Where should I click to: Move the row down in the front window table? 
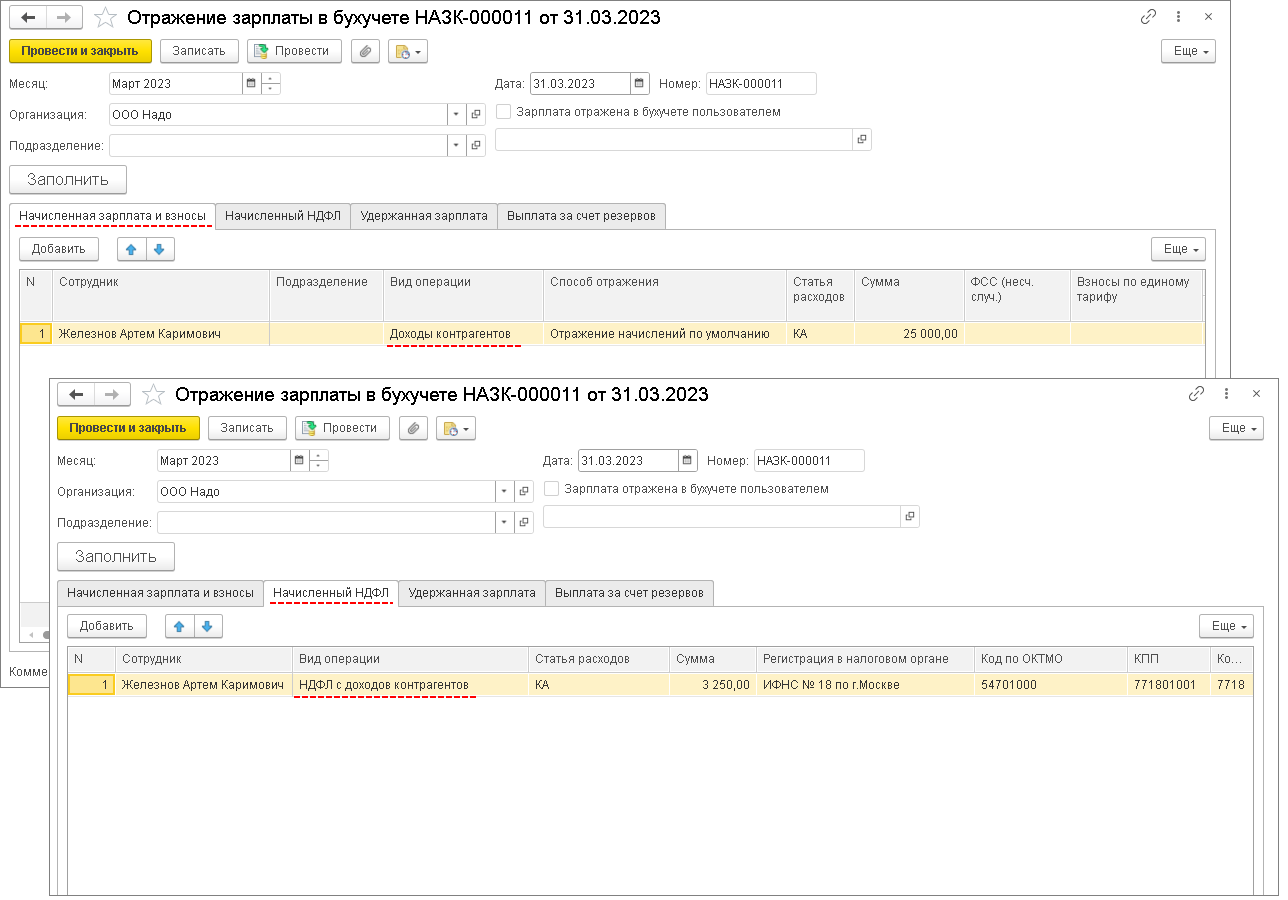click(207, 626)
